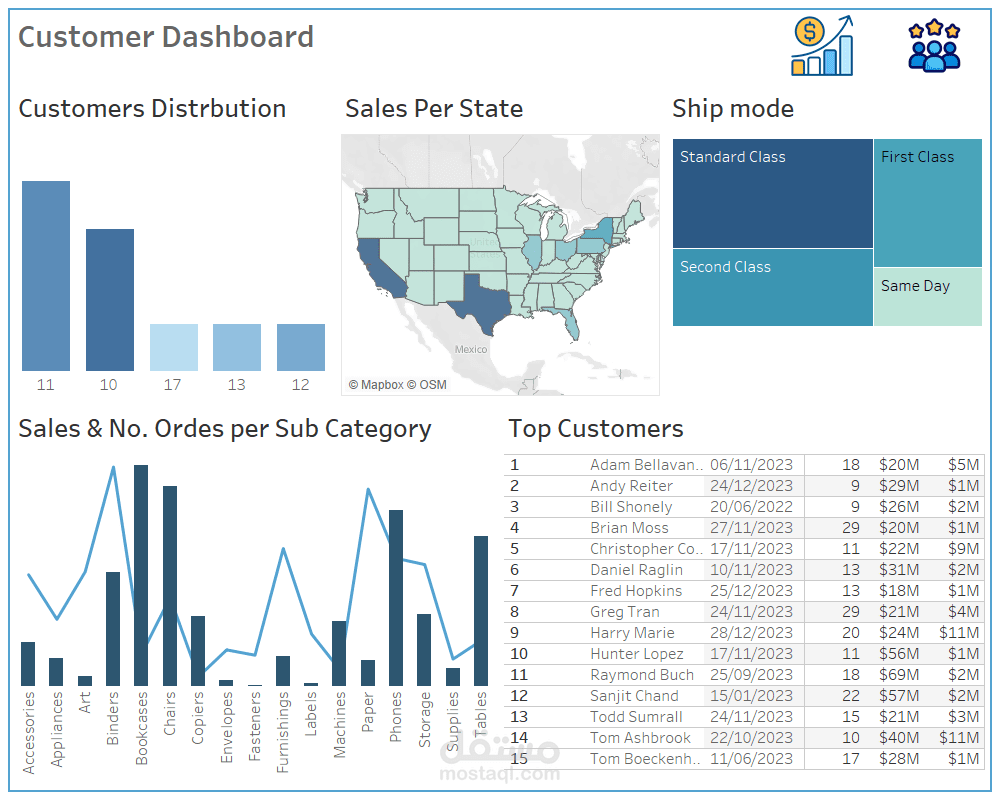Screen dimensions: 1000x800
Task: Select customer Daniel Raglin
Action: coord(636,570)
